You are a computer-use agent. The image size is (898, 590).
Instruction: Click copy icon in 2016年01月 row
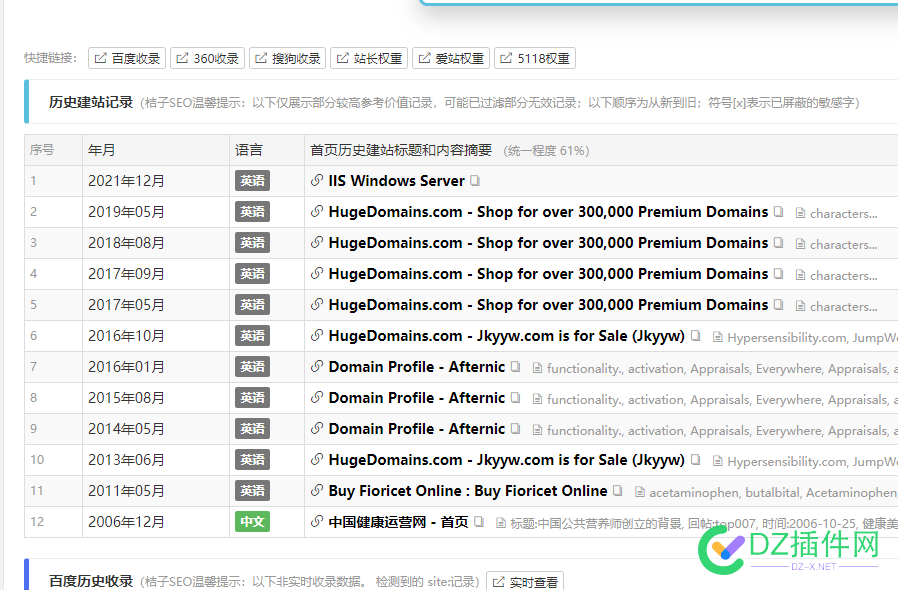515,366
